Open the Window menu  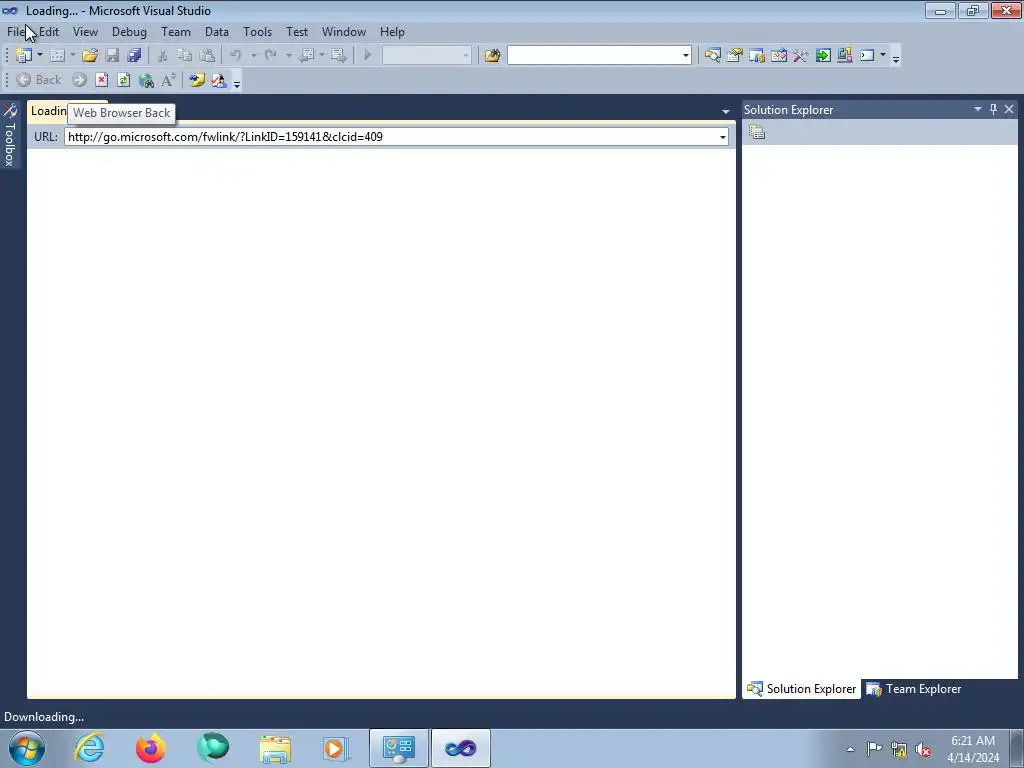click(344, 31)
